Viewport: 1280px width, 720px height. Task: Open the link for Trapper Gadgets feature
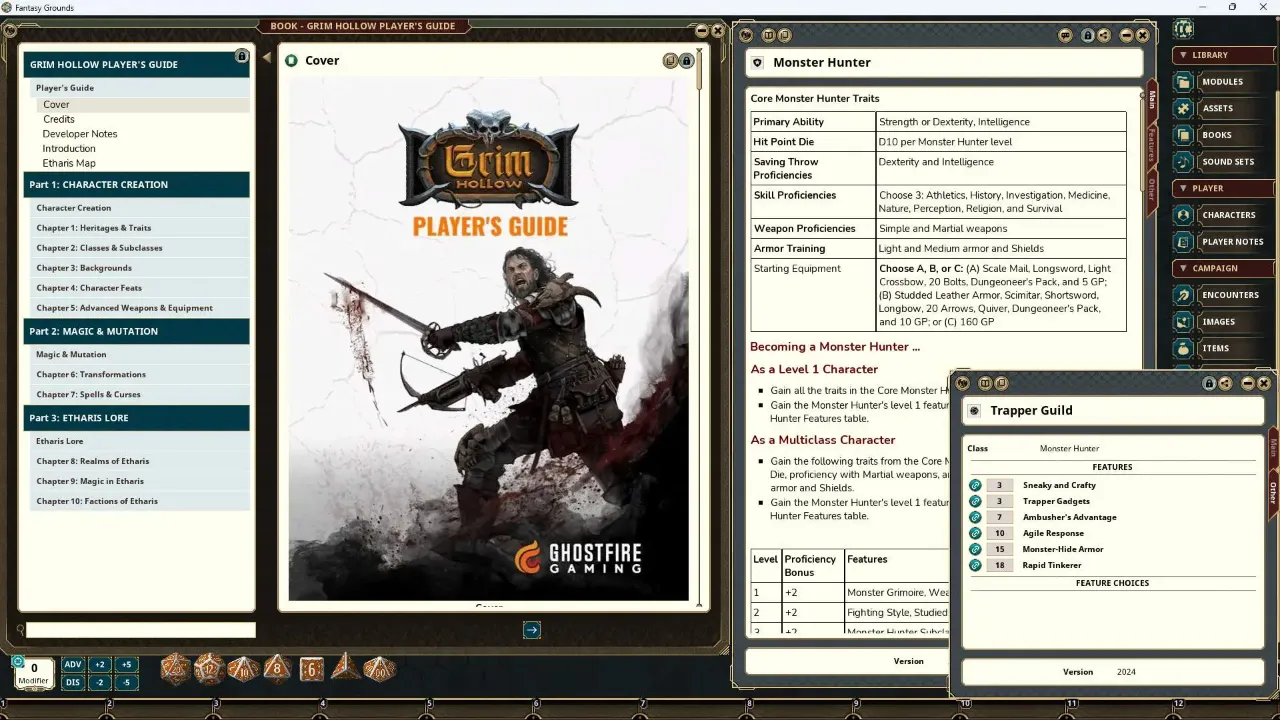(976, 501)
